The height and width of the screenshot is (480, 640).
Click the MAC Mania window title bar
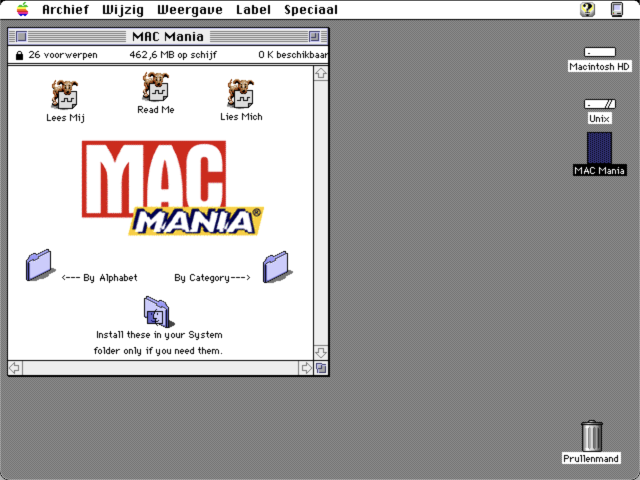tap(168, 36)
